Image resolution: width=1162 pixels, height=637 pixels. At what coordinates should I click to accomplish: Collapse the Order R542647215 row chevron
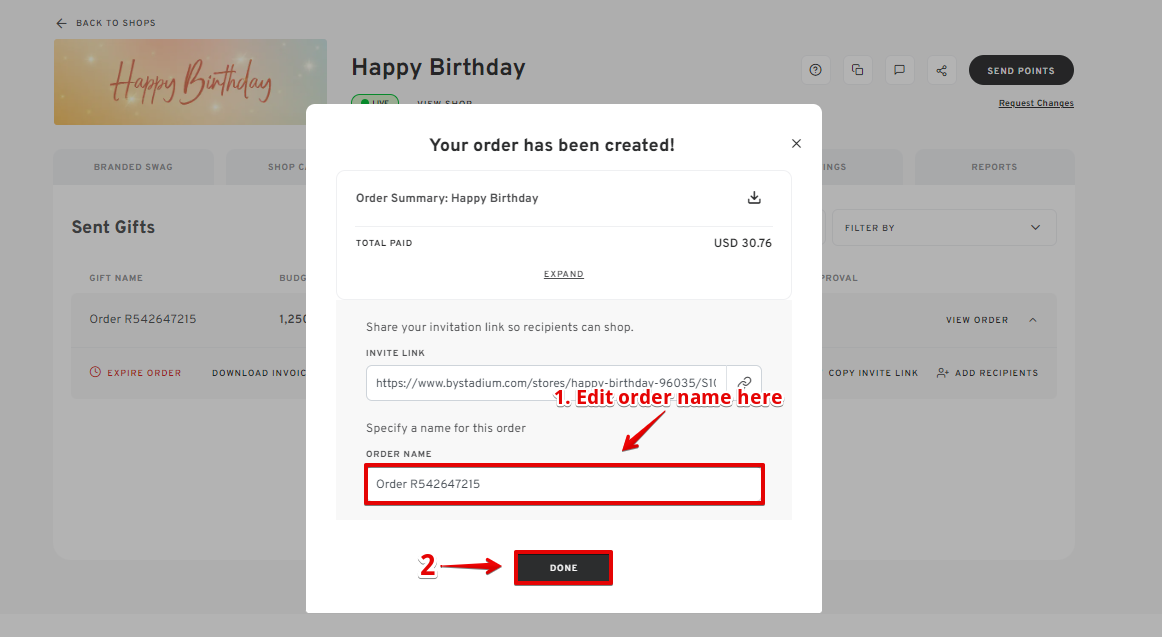[x=1033, y=320]
